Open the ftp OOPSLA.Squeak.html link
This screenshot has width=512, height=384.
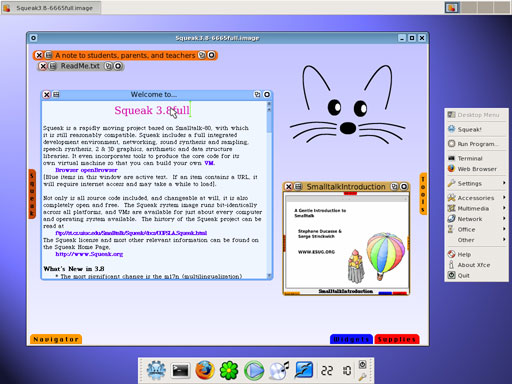131,233
